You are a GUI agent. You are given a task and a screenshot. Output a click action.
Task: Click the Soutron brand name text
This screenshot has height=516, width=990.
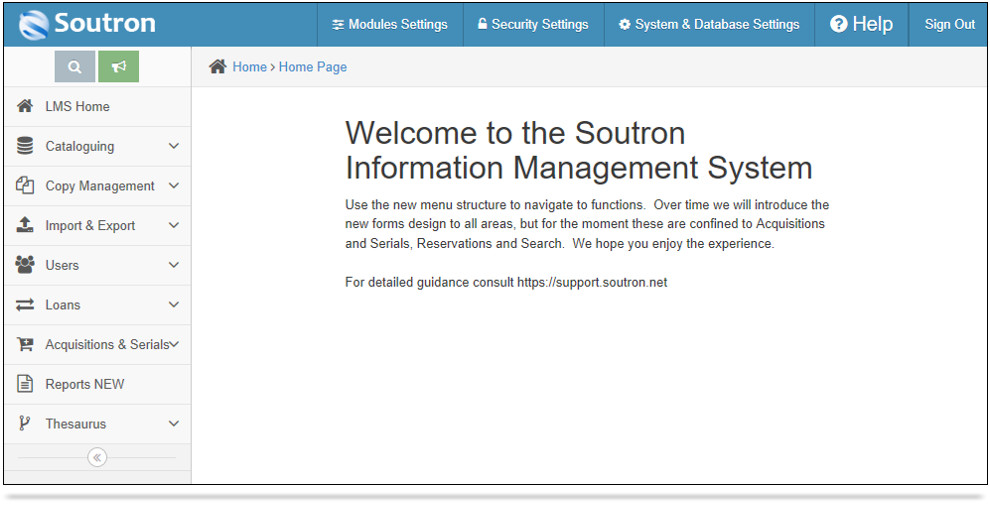tap(105, 23)
